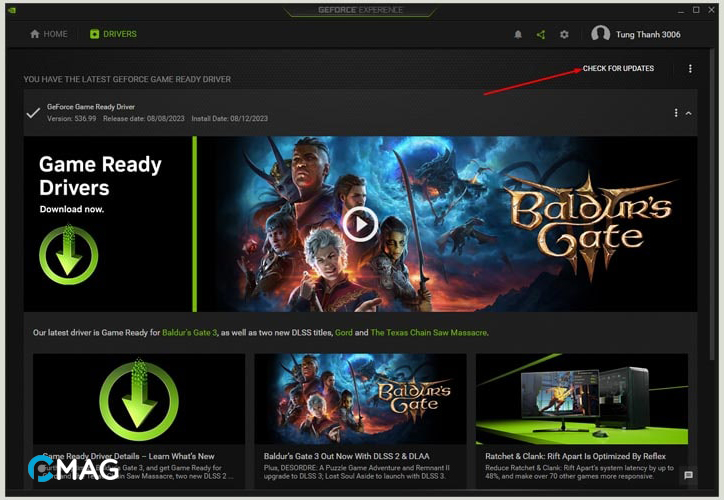Close the GeForce Experience window
This screenshot has width=724, height=500.
(x=711, y=10)
